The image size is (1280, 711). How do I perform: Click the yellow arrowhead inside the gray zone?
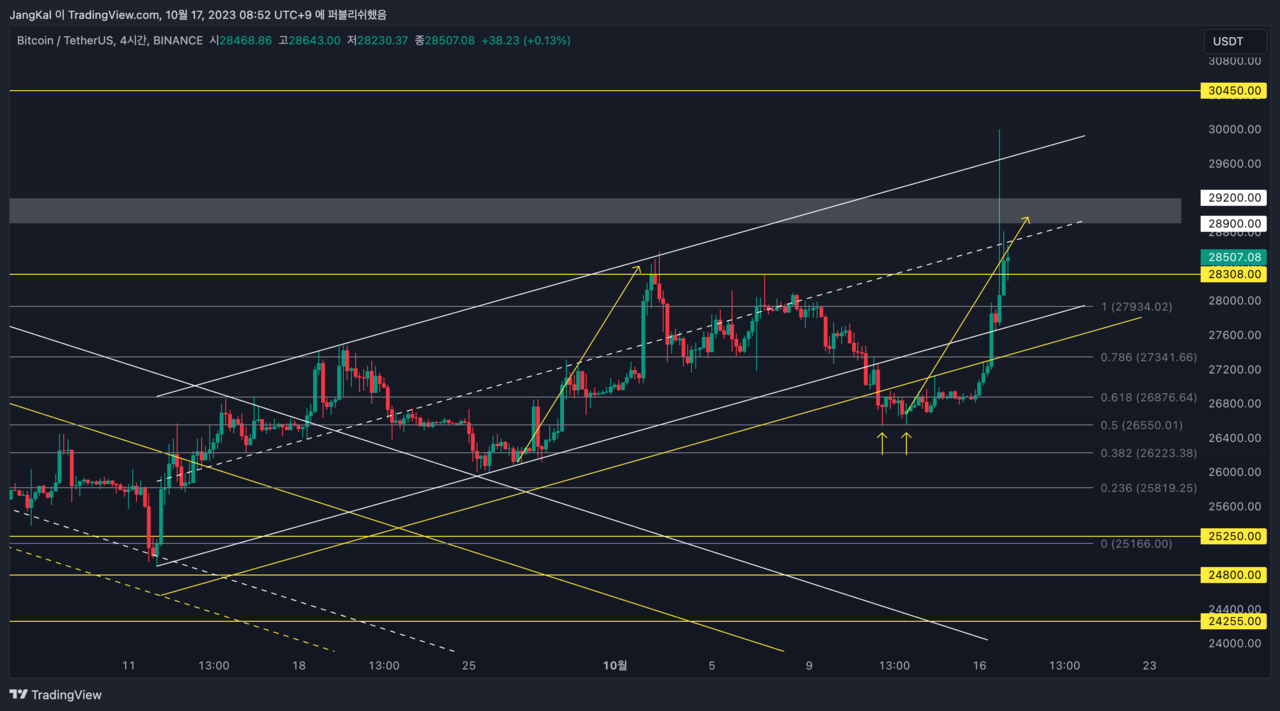coord(1025,219)
